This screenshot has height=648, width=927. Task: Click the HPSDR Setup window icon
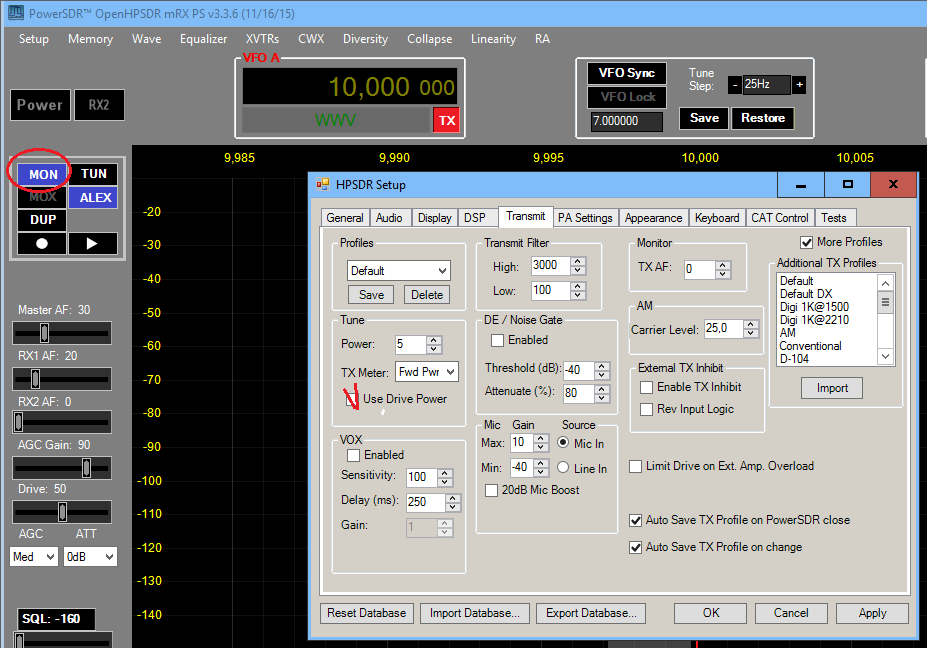[x=322, y=184]
